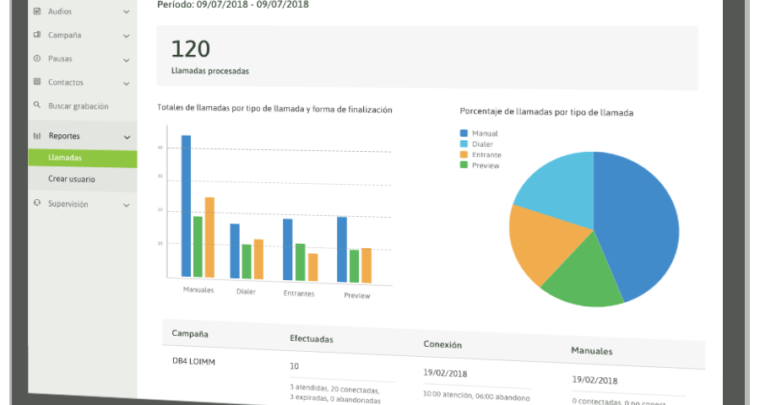Select Crear usuario in the sidebar
The image size is (760, 405).
pyautogui.click(x=71, y=179)
